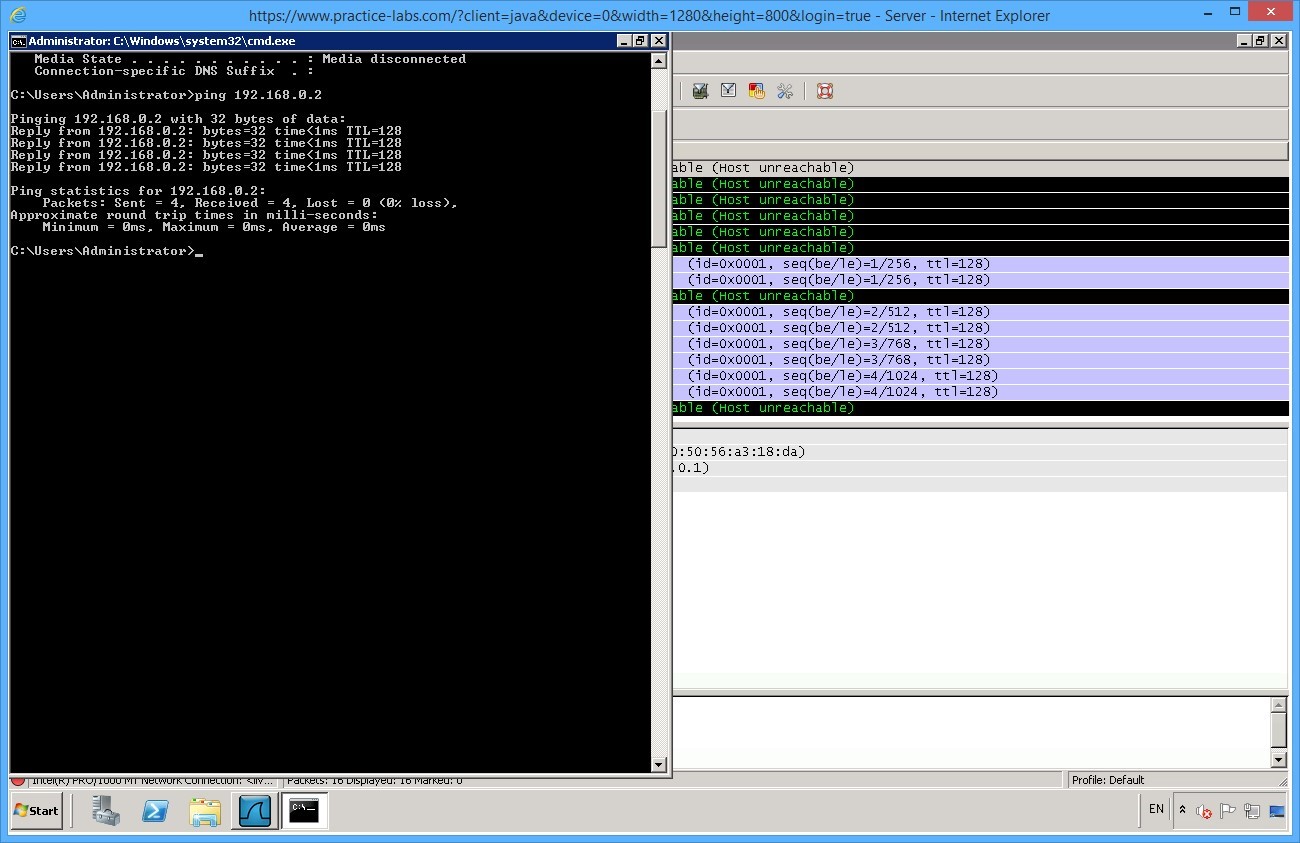Image resolution: width=1300 pixels, height=843 pixels.
Task: Switch keyboard layout via the EN indicator
Action: 1155,810
